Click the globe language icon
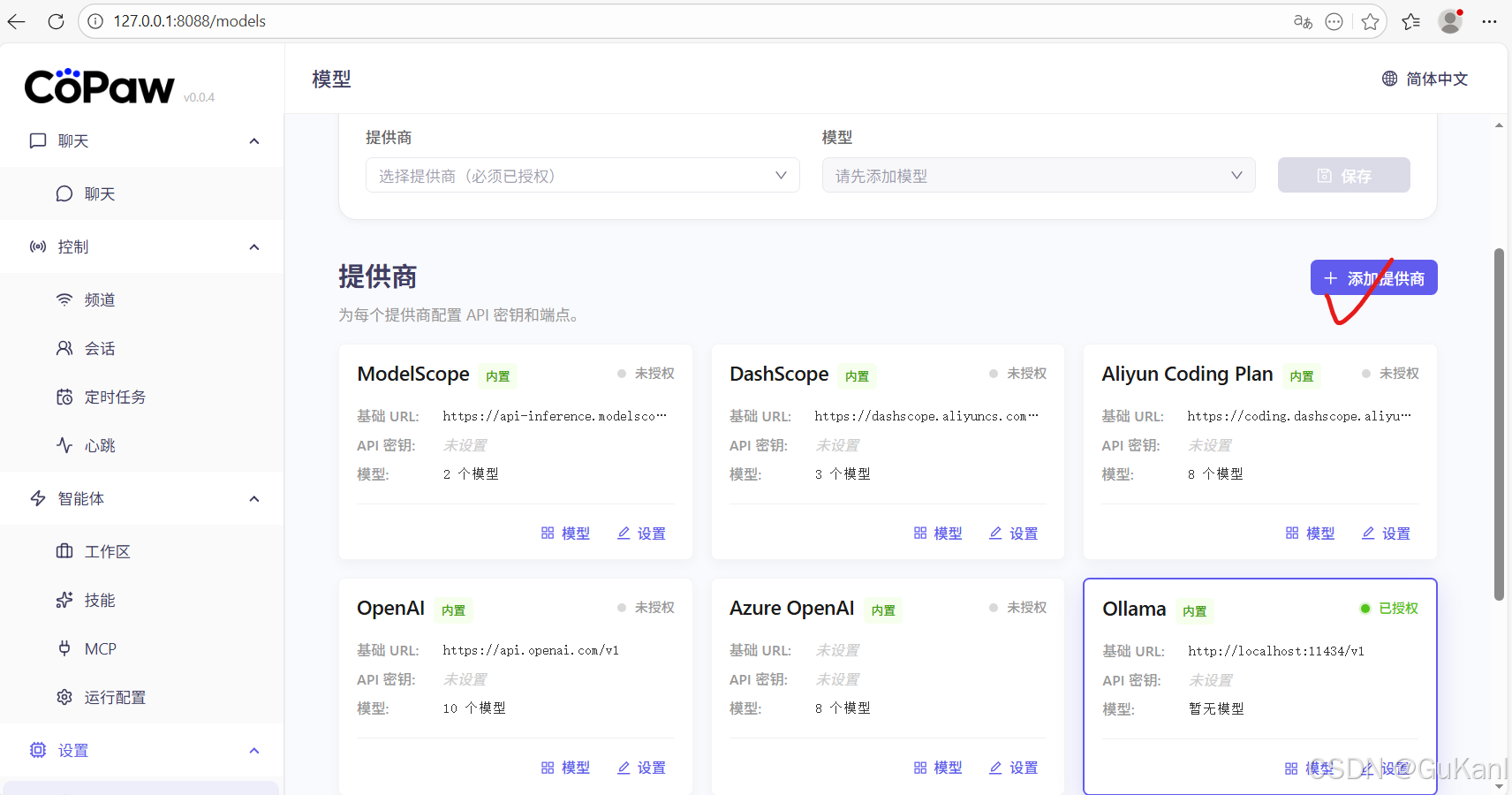 click(x=1389, y=79)
